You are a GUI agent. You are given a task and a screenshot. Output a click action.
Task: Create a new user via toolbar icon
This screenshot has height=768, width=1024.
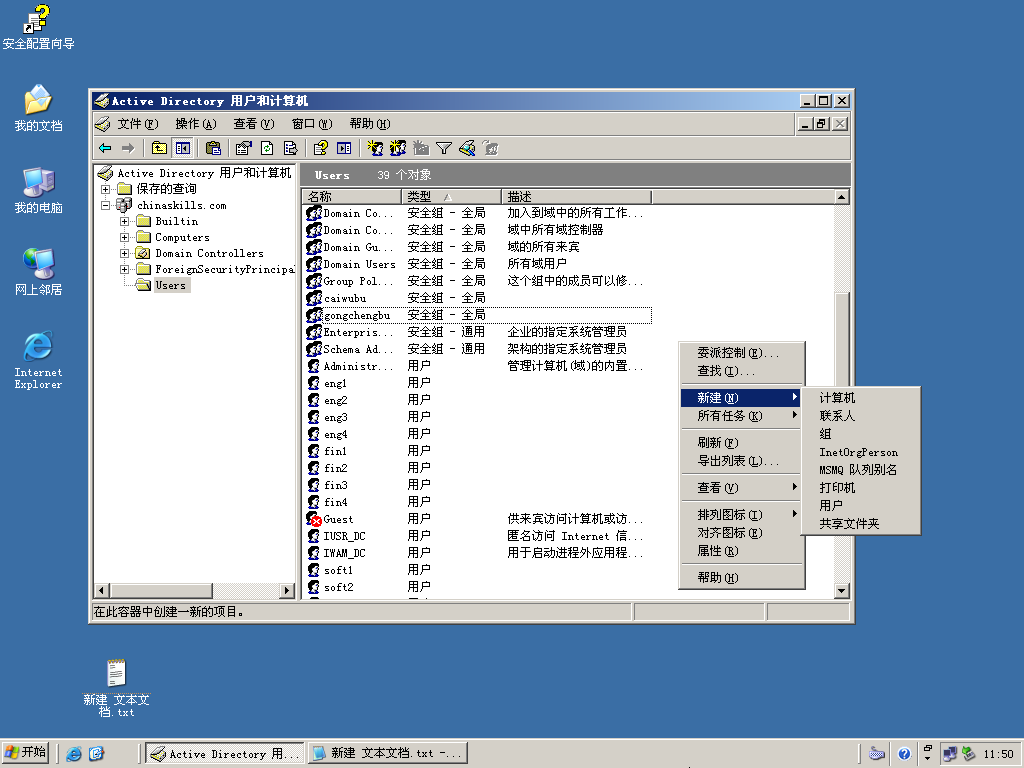(x=374, y=148)
